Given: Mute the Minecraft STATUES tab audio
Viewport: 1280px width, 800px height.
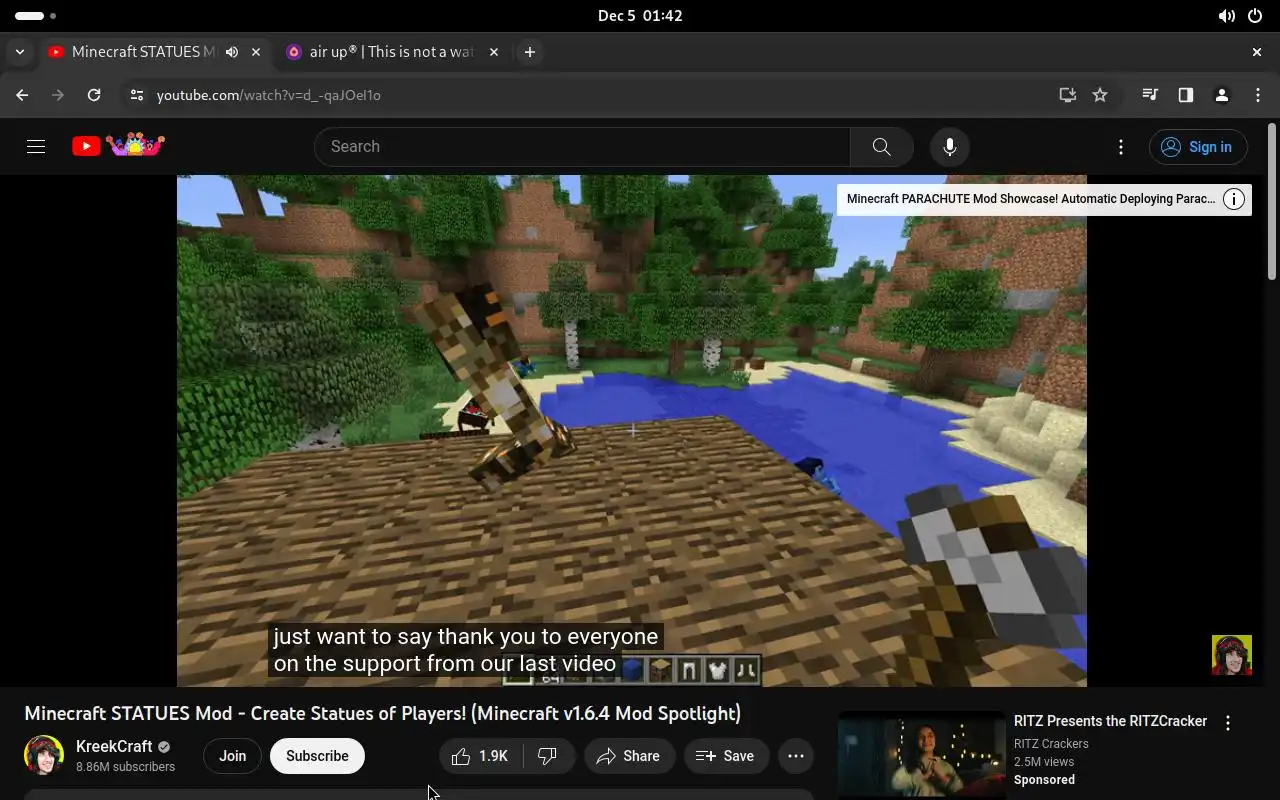Looking at the screenshot, I should 232,52.
